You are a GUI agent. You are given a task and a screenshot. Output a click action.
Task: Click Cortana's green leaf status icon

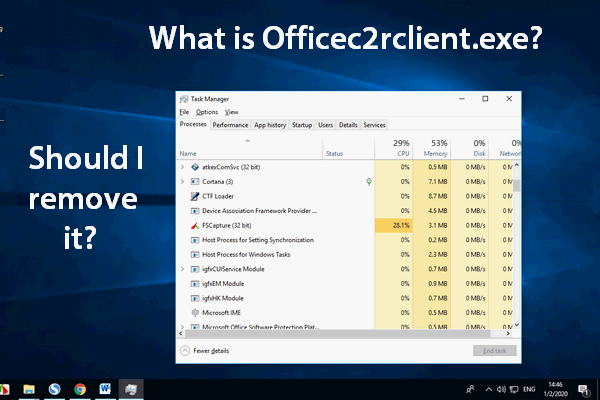pos(369,181)
